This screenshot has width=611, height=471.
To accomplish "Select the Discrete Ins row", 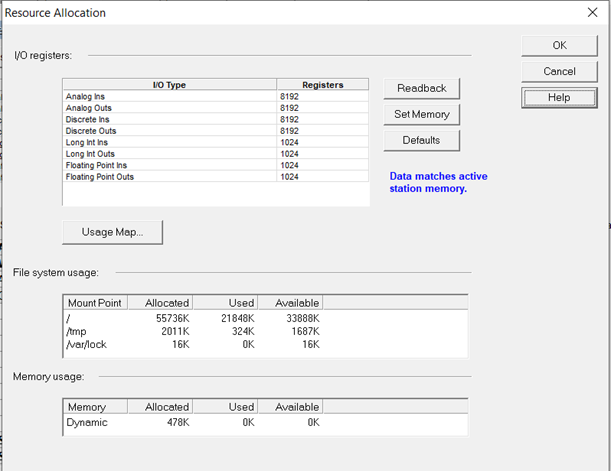I will [215, 119].
